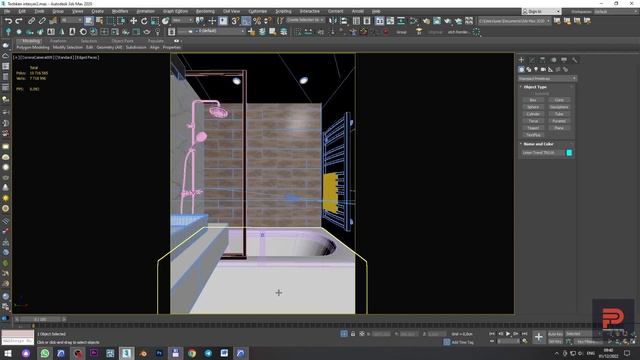Open WhatsApp from the taskbar
Screen dimensions: 640x360
pos(45,353)
